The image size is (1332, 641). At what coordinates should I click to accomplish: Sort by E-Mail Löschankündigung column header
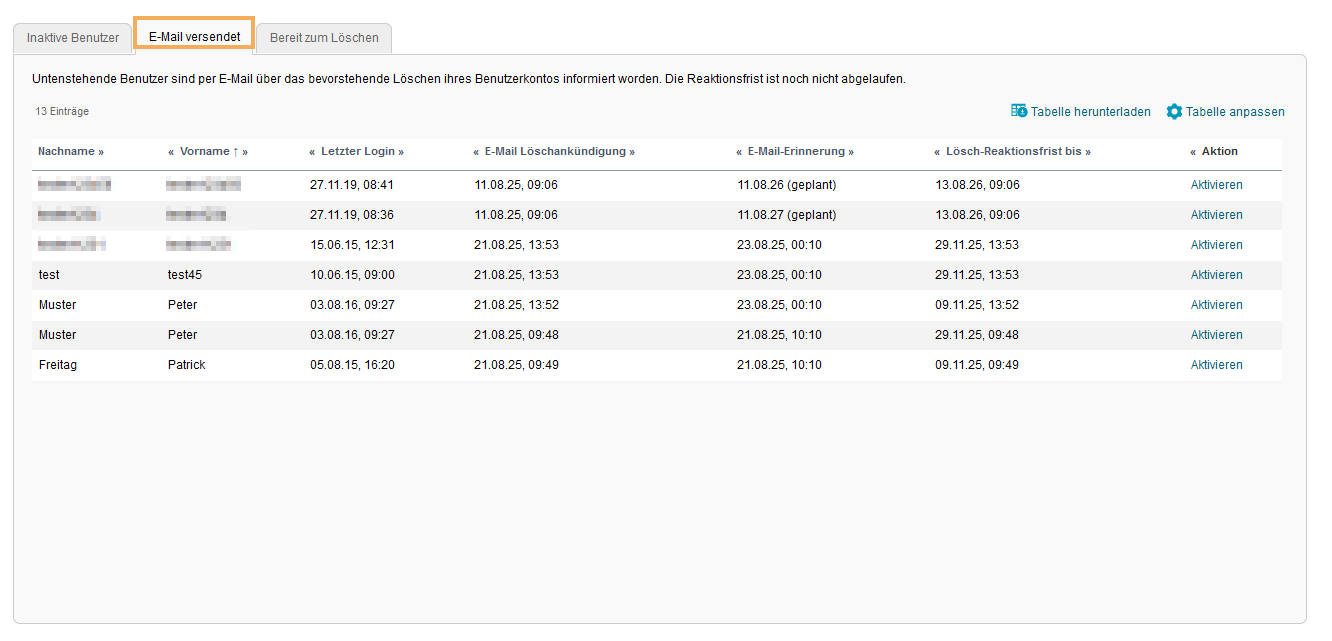coord(555,152)
